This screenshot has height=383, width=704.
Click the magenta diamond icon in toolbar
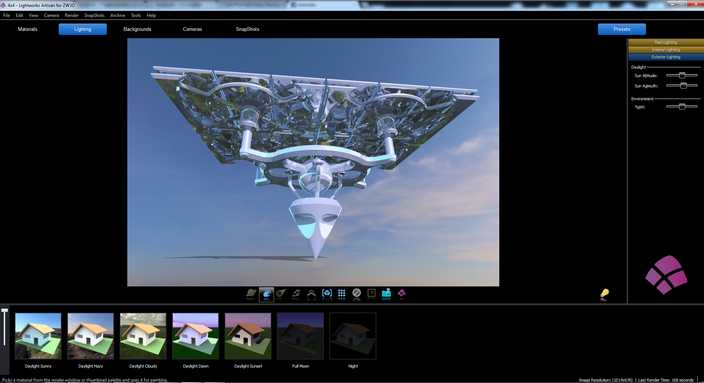pyautogui.click(x=402, y=294)
